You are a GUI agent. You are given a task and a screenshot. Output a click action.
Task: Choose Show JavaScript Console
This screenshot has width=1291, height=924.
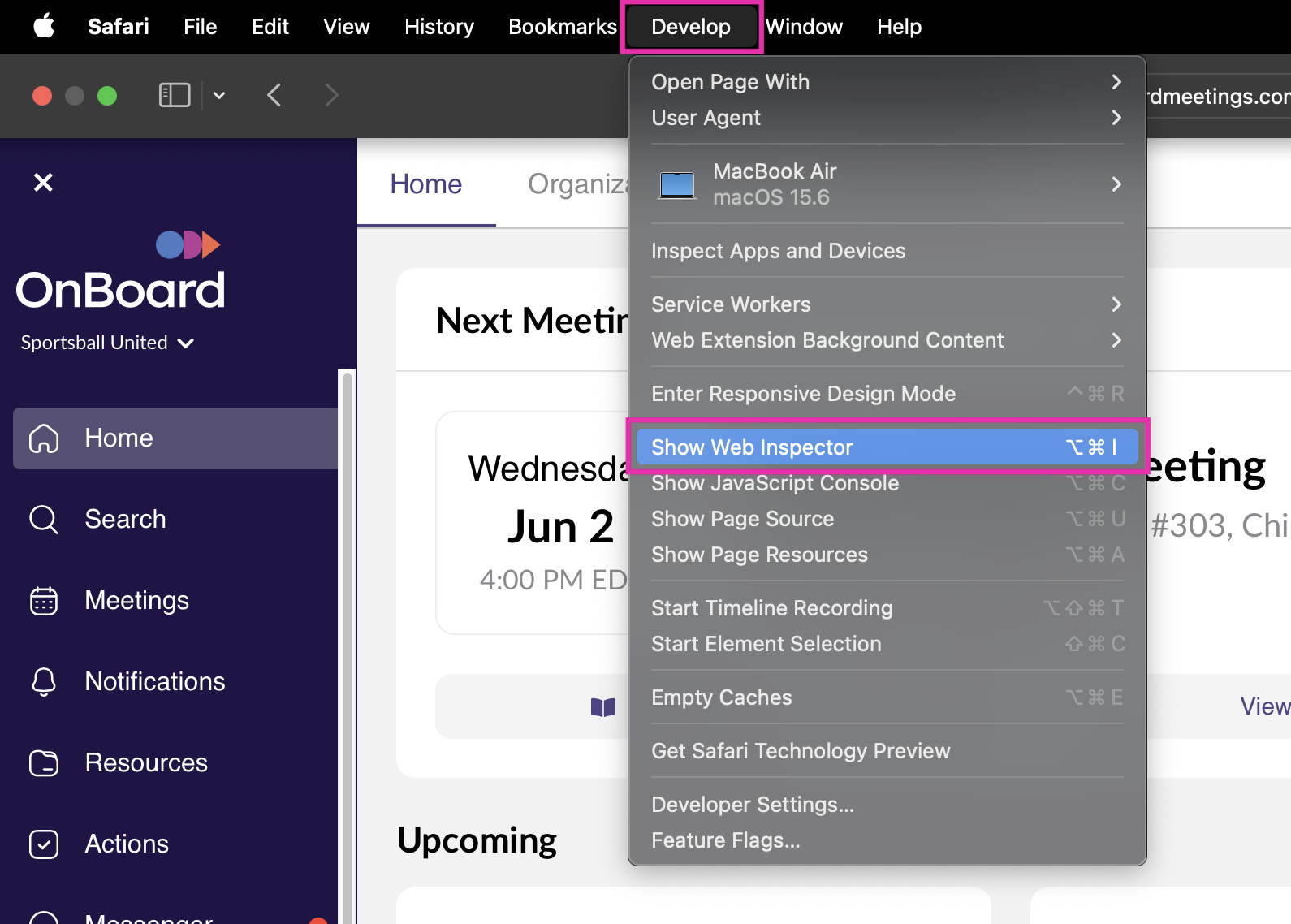(887, 483)
